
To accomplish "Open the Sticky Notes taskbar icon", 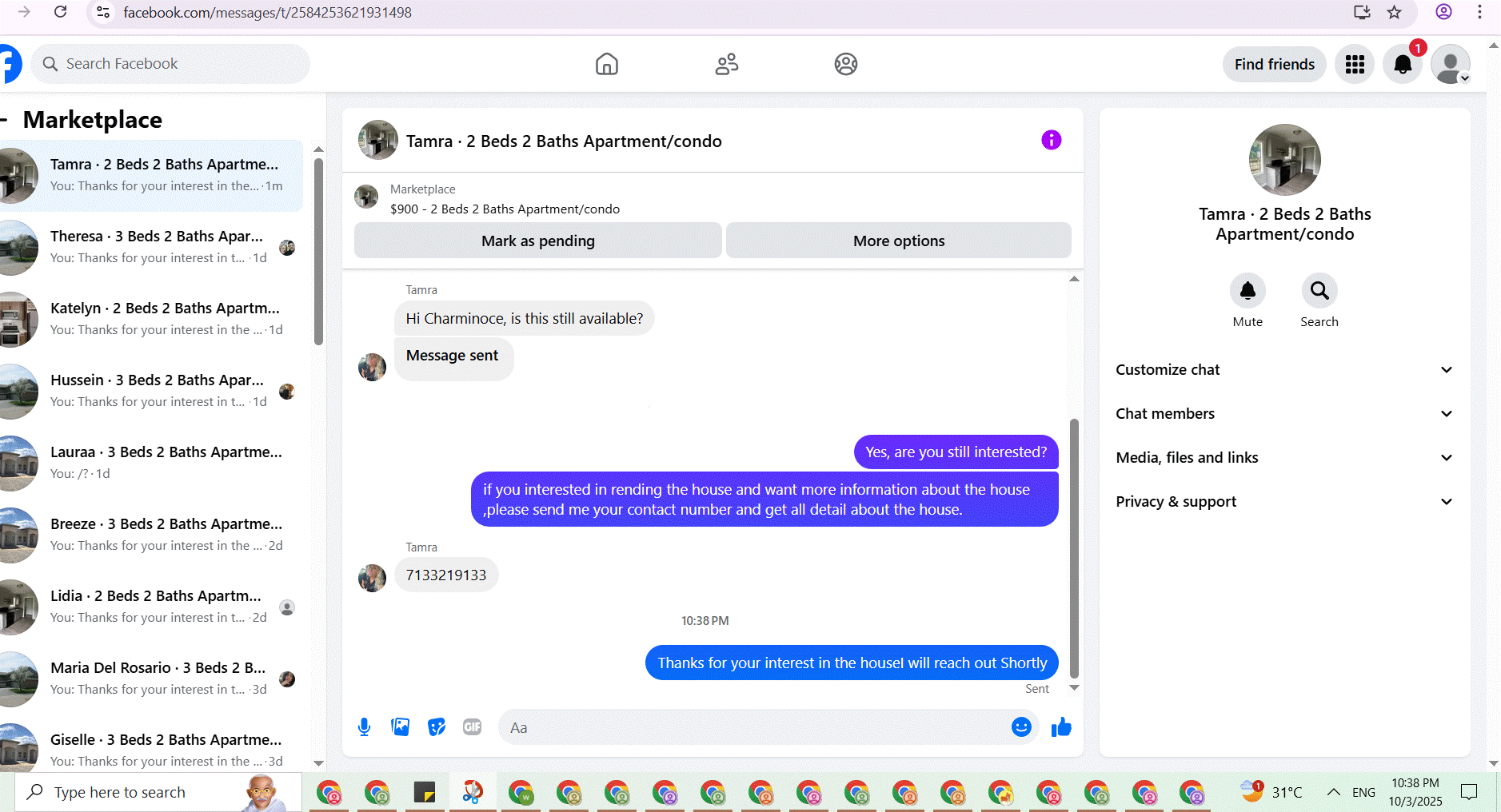I will (424, 793).
